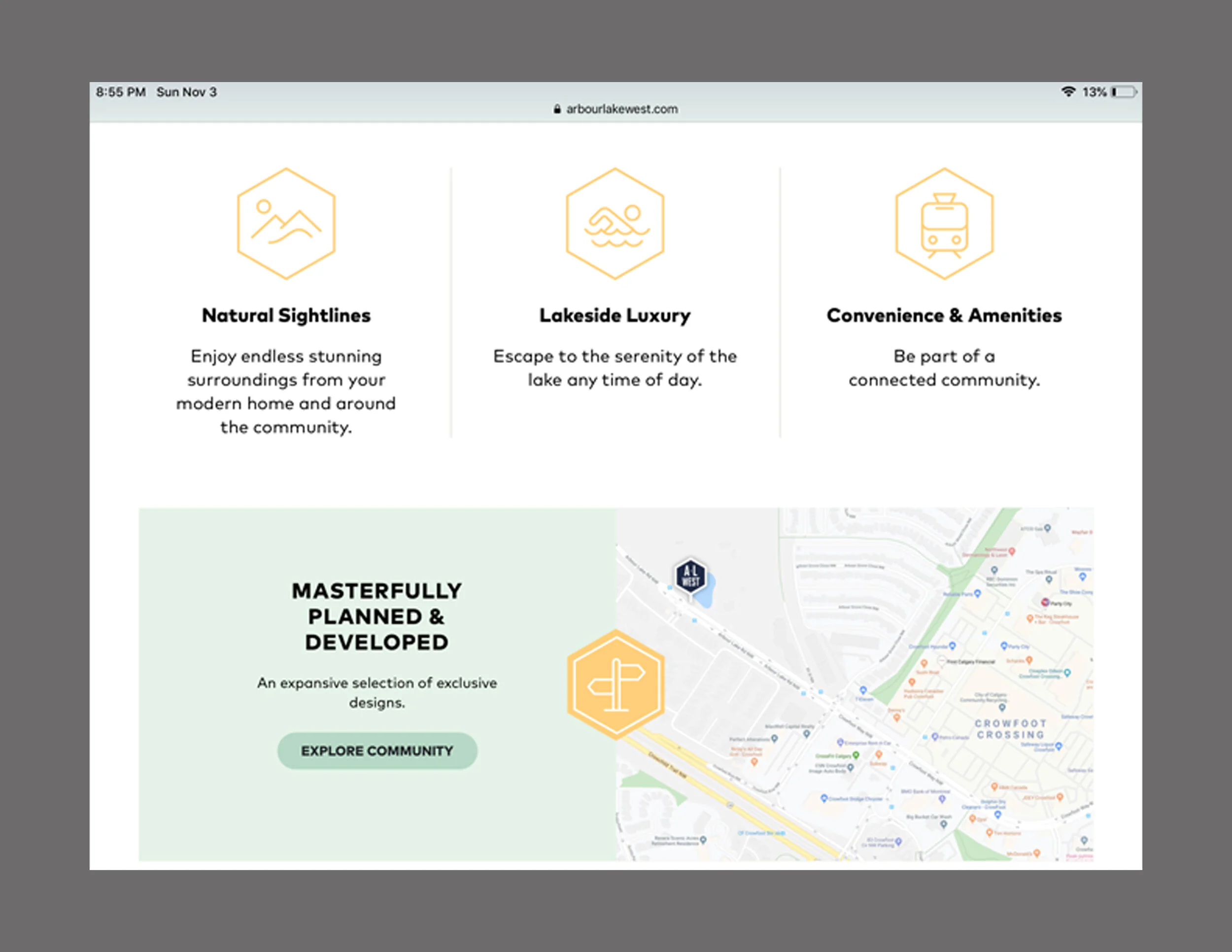
Task: Click the orange signpost hexagon icon
Action: [616, 684]
